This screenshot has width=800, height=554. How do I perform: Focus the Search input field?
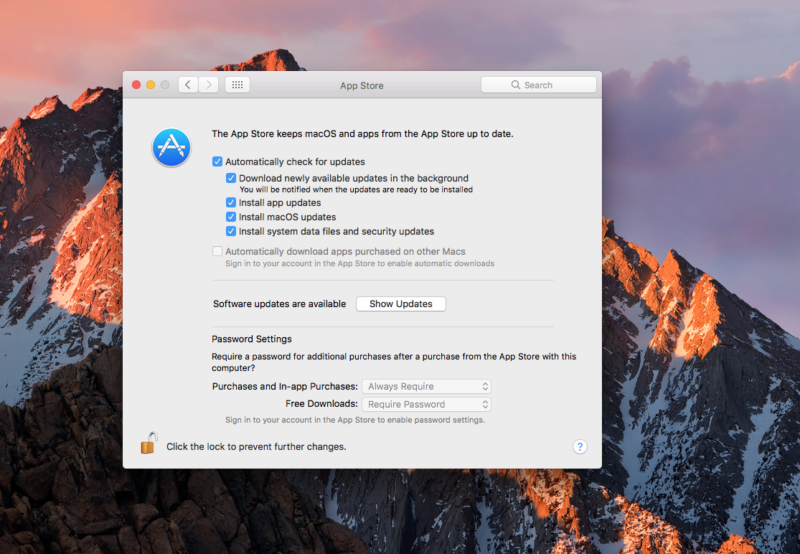(538, 85)
